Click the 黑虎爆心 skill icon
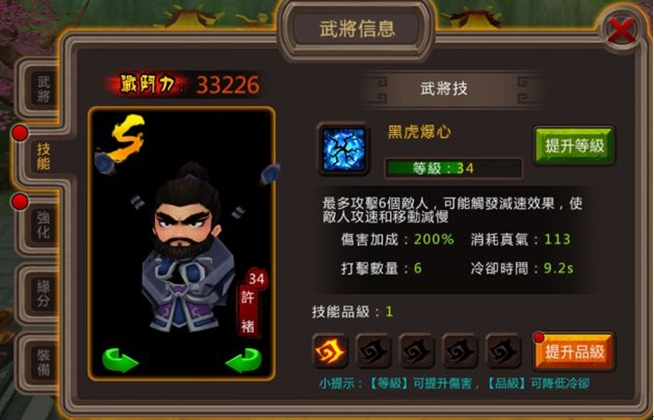This screenshot has width=654, height=420. click(x=343, y=148)
